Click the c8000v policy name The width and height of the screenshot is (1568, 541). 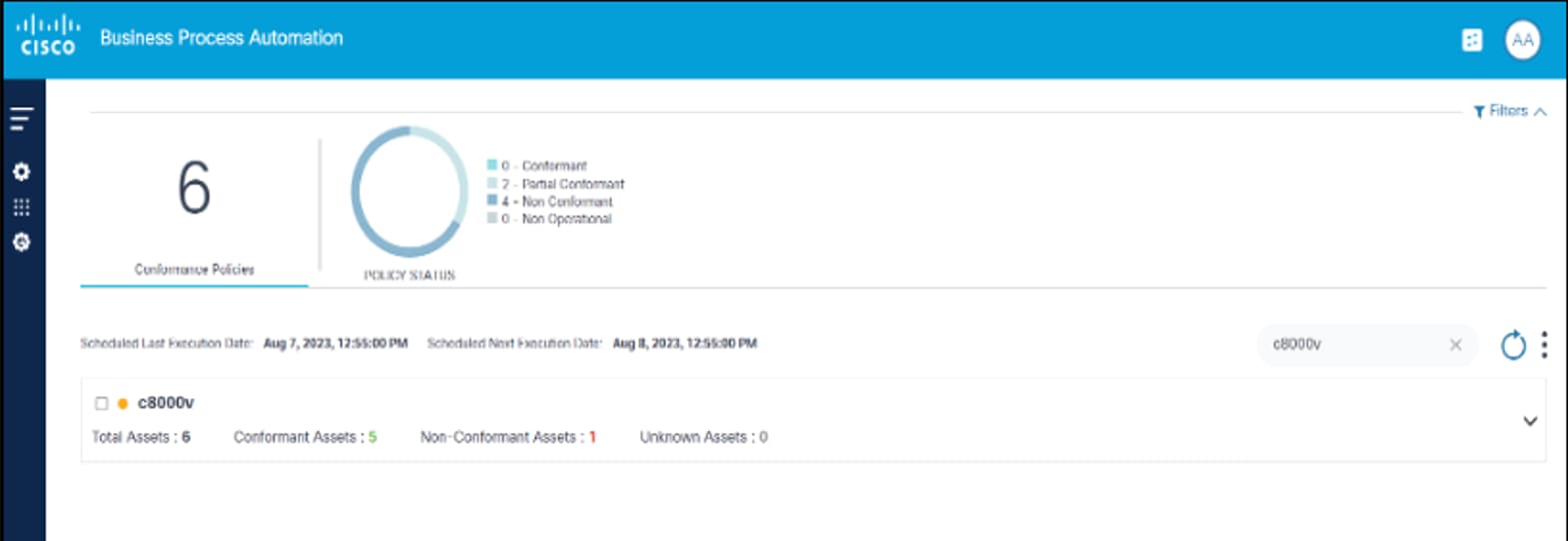(166, 402)
